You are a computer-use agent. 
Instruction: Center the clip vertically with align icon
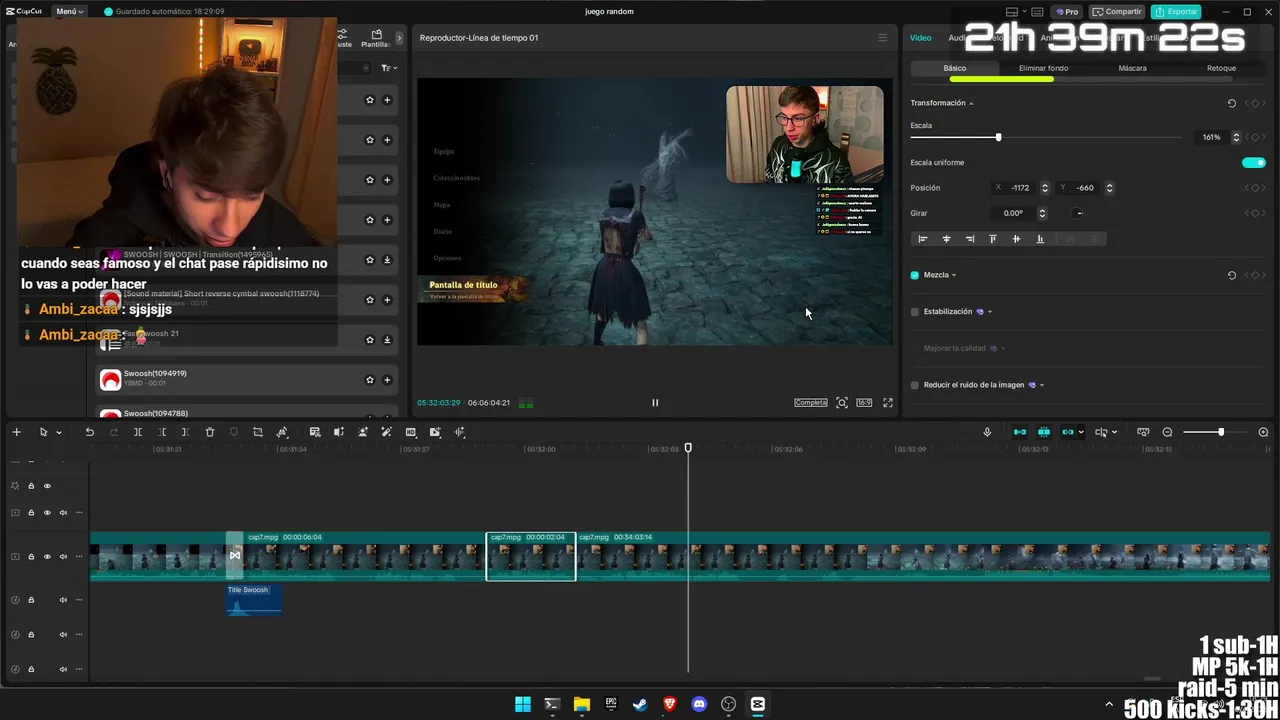1016,239
